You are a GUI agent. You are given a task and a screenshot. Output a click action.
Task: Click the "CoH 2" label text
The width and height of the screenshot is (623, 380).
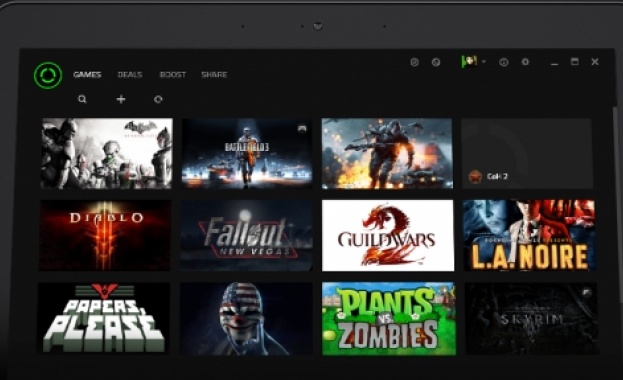pyautogui.click(x=497, y=176)
